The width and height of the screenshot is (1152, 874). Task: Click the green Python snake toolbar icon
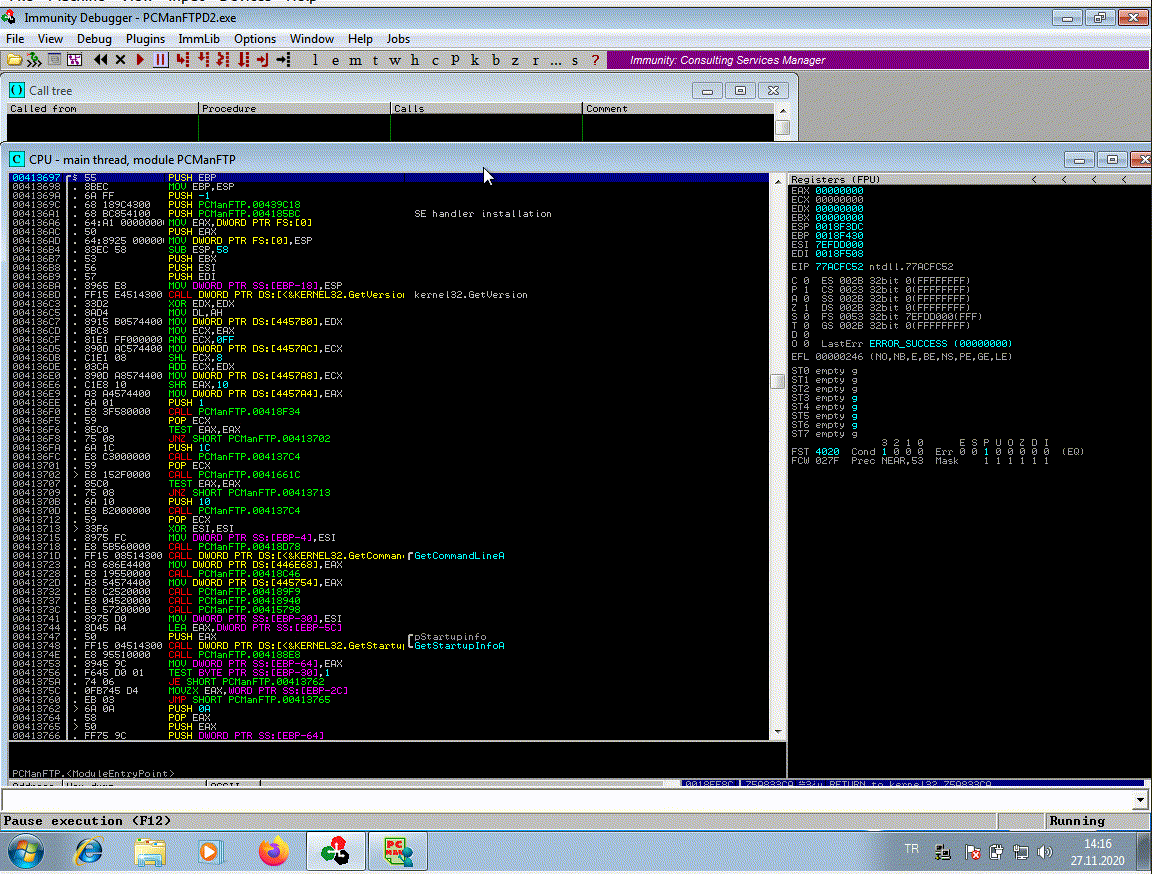[34, 60]
